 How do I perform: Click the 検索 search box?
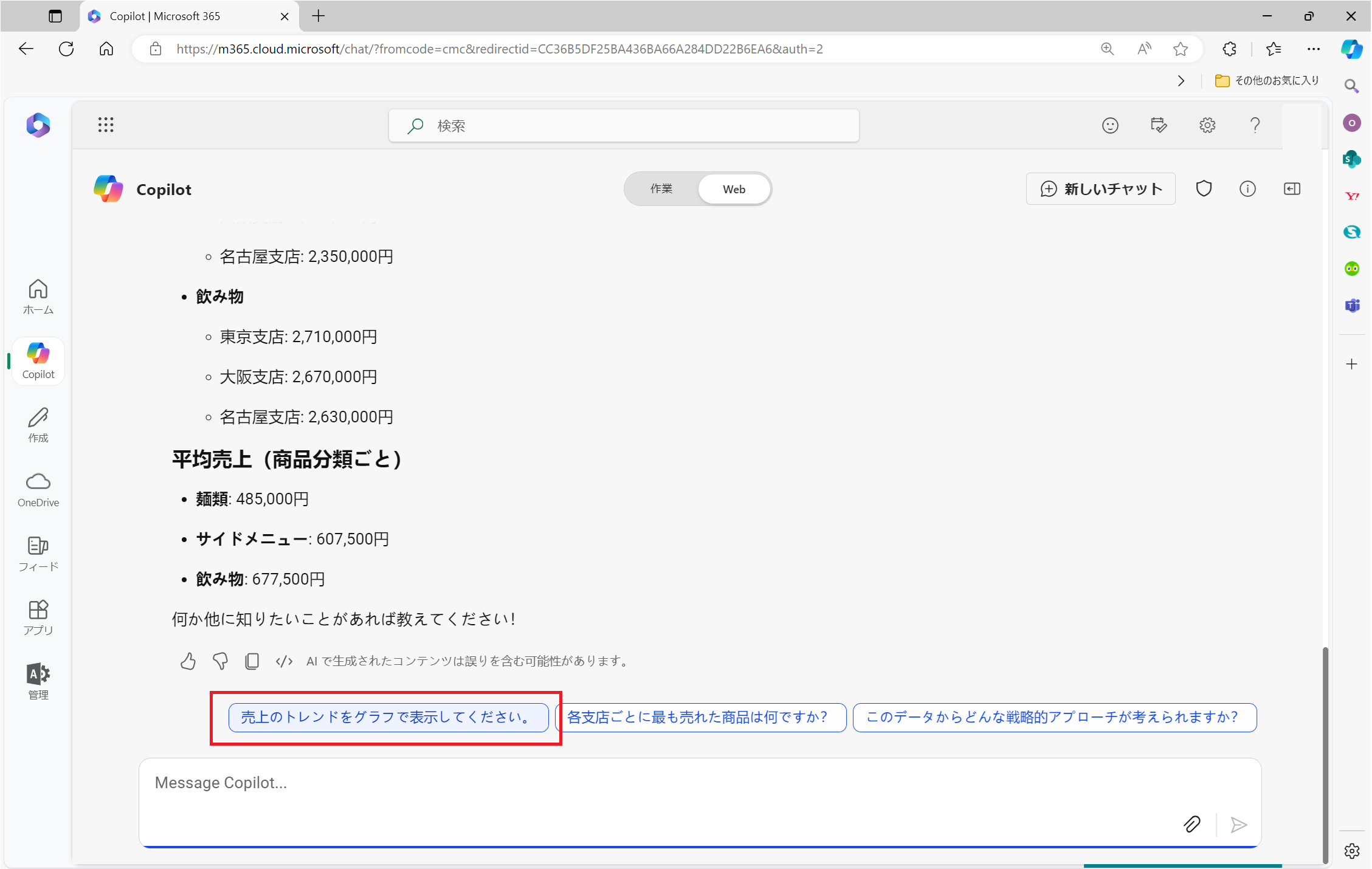624,126
